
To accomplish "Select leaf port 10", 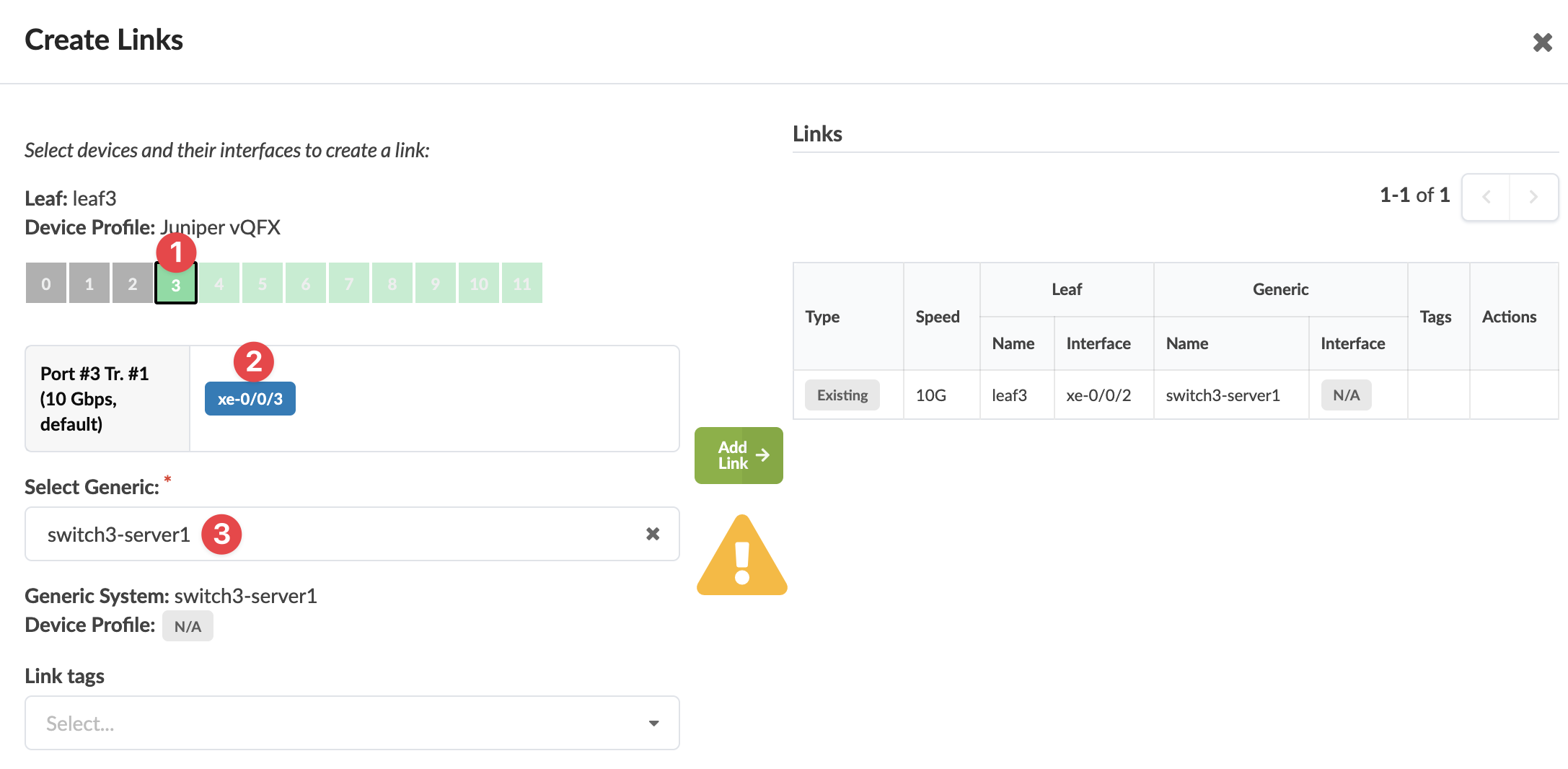I will [479, 284].
